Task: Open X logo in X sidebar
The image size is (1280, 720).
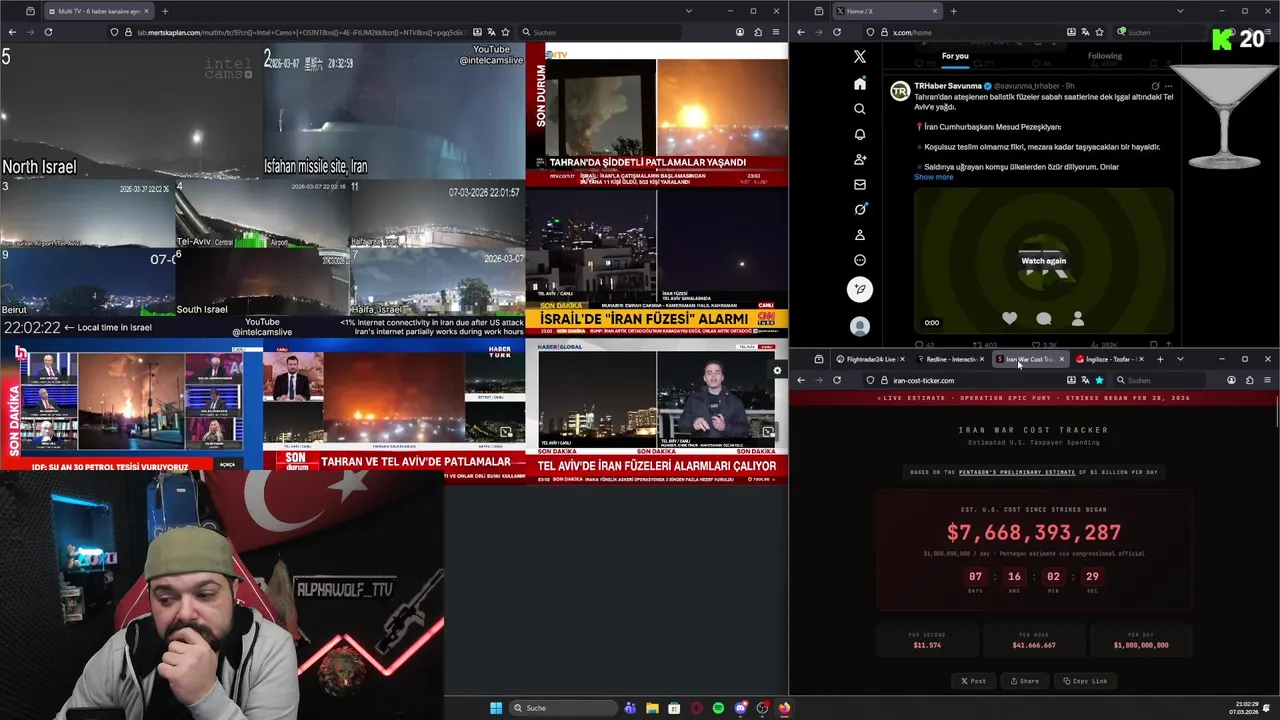Action: [860, 57]
